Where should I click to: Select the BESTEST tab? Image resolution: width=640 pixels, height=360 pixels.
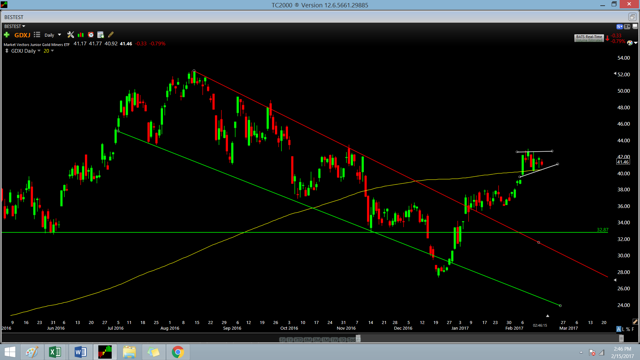coord(14,17)
